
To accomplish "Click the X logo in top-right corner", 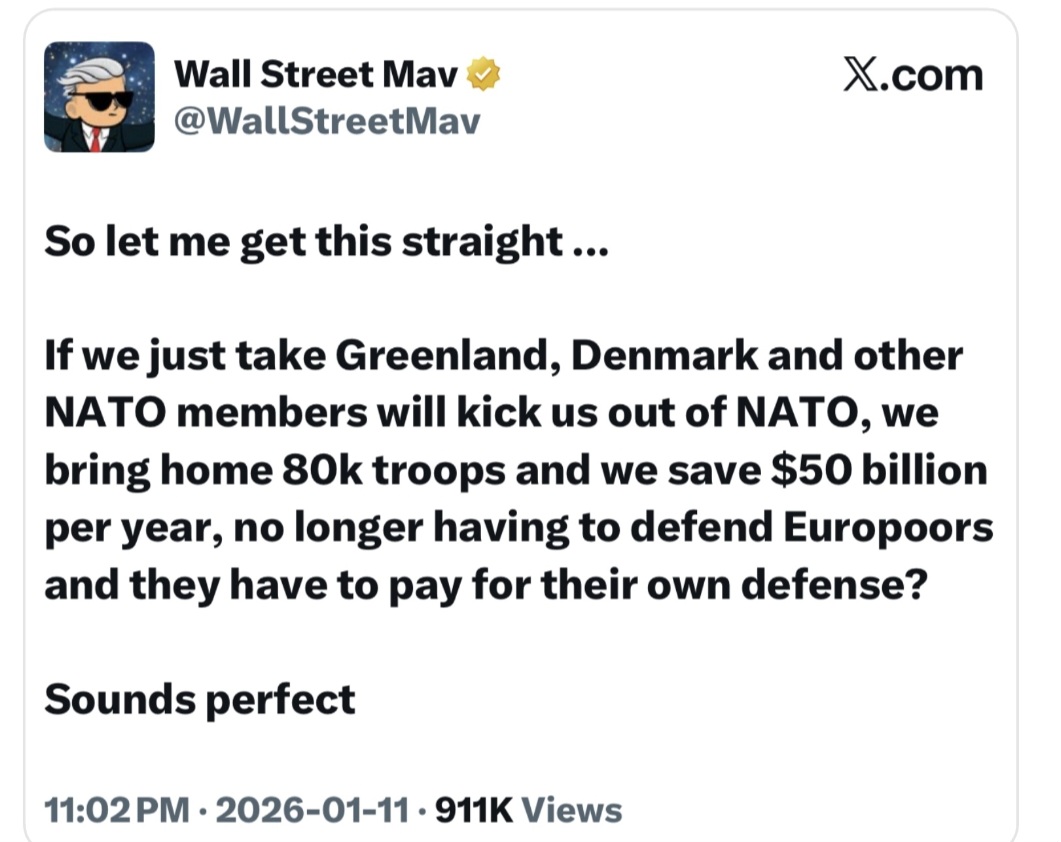I will [x=863, y=75].
